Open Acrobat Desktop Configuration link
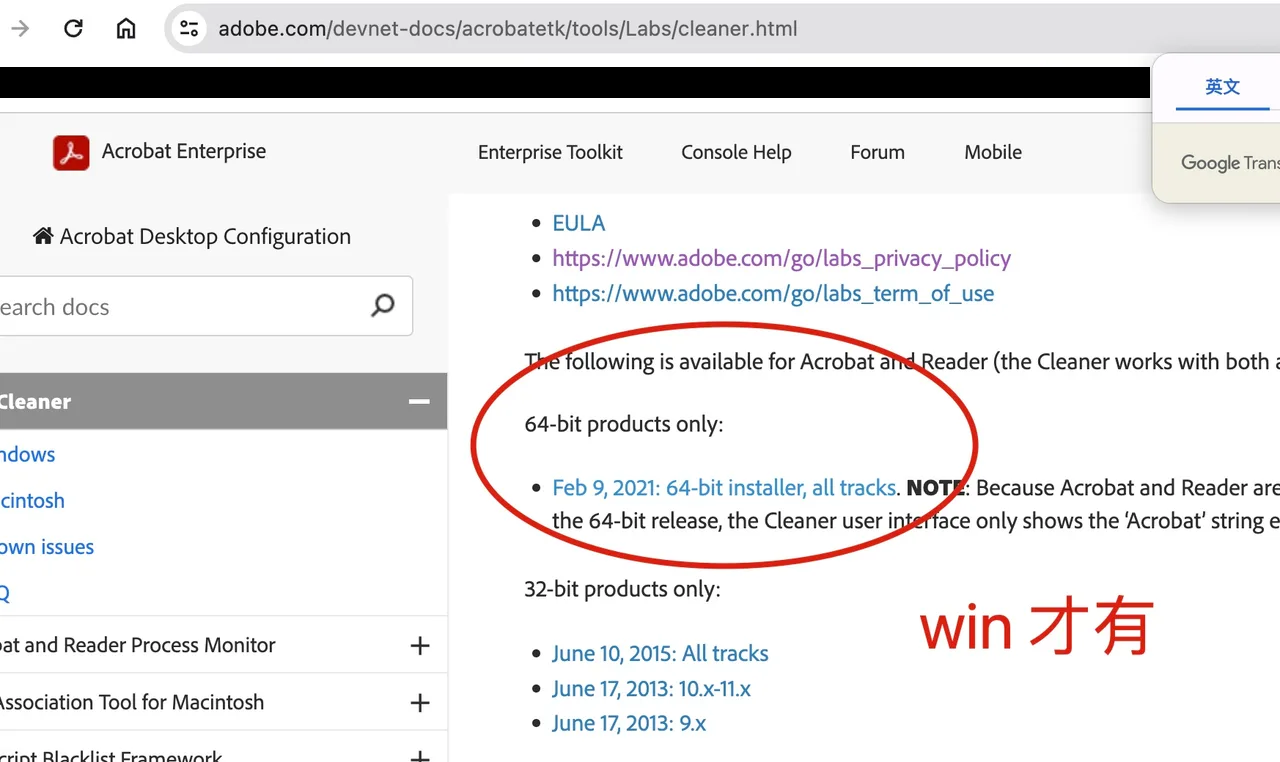The image size is (1280, 762). click(205, 237)
